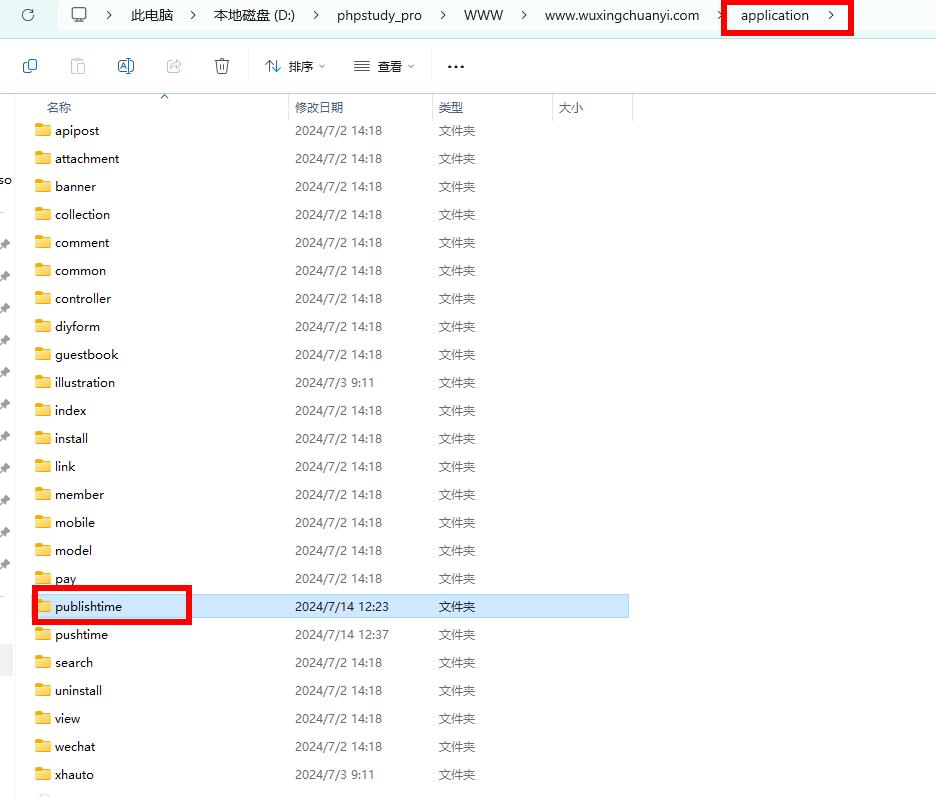Viewport: 936px width, 797px height.
Task: Select the wechat folder icon
Action: click(42, 746)
